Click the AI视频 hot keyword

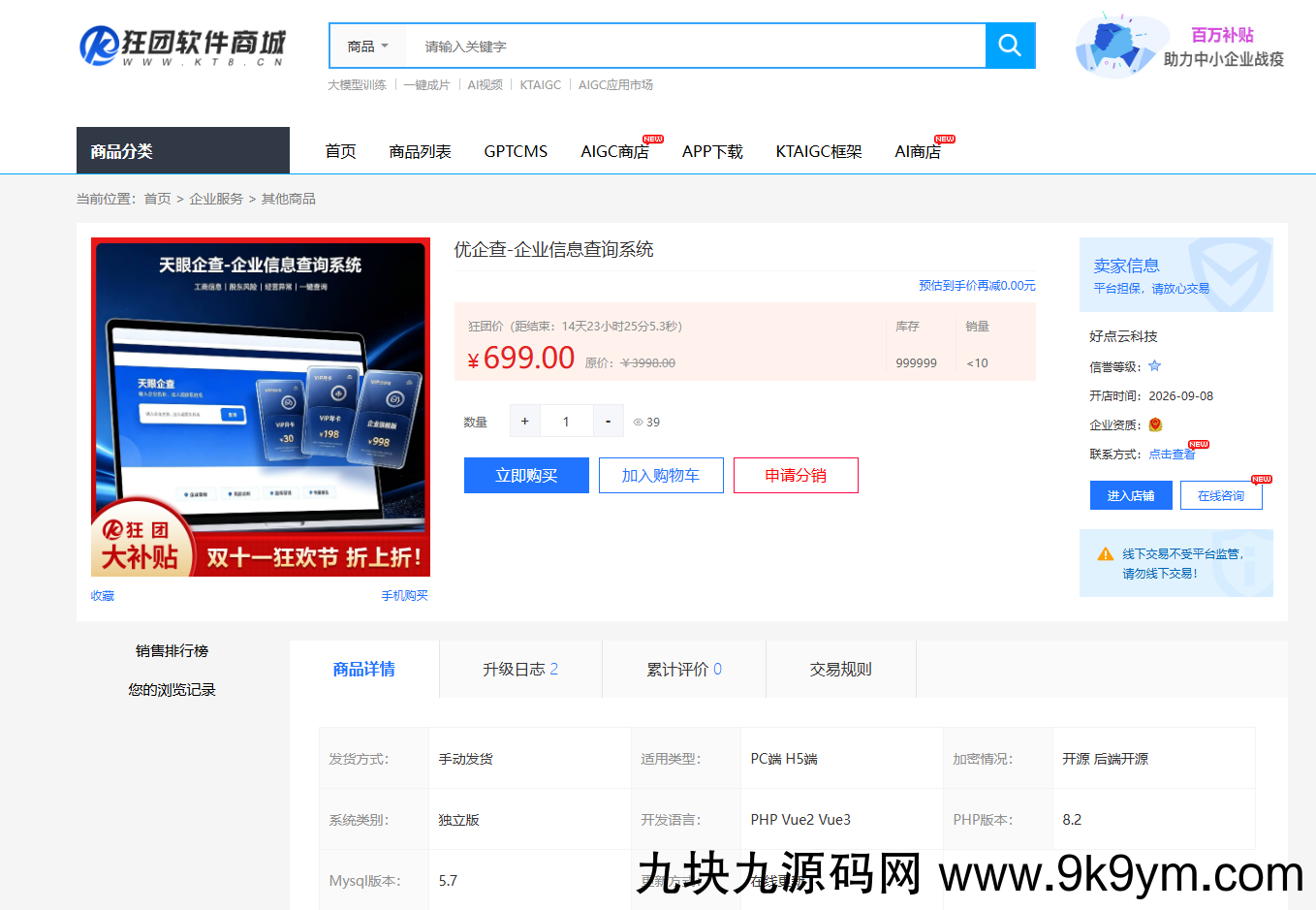pyautogui.click(x=486, y=85)
